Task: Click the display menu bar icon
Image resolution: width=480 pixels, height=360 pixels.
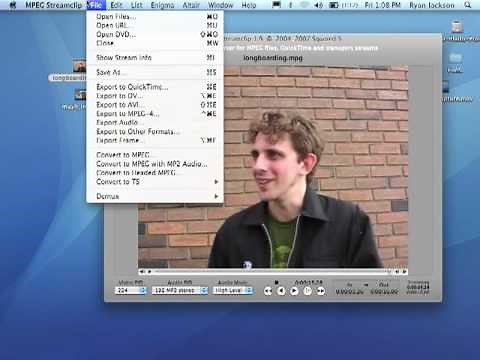Action: pos(276,5)
